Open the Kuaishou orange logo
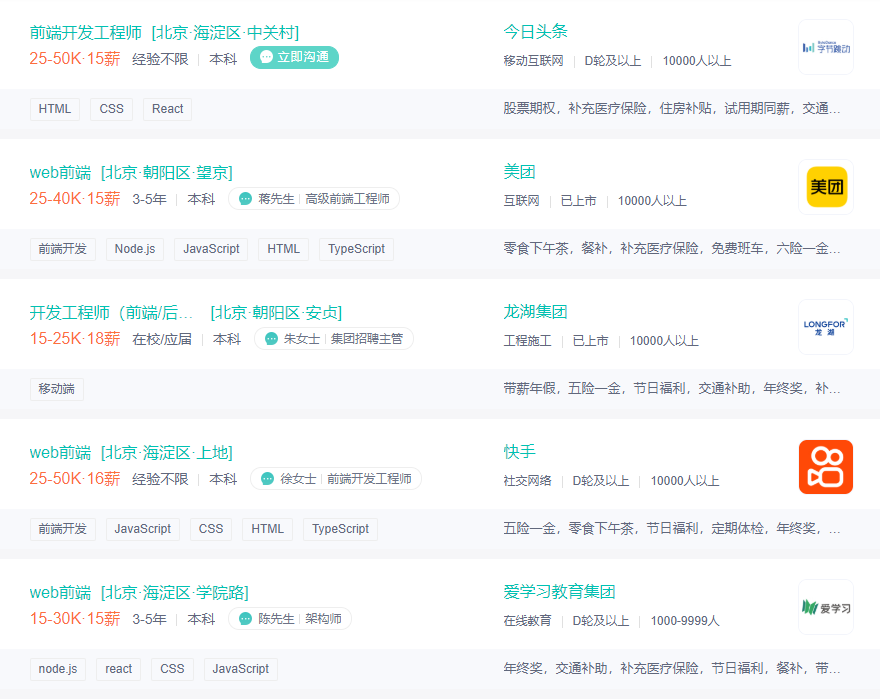The height and width of the screenshot is (700, 880). (x=825, y=467)
